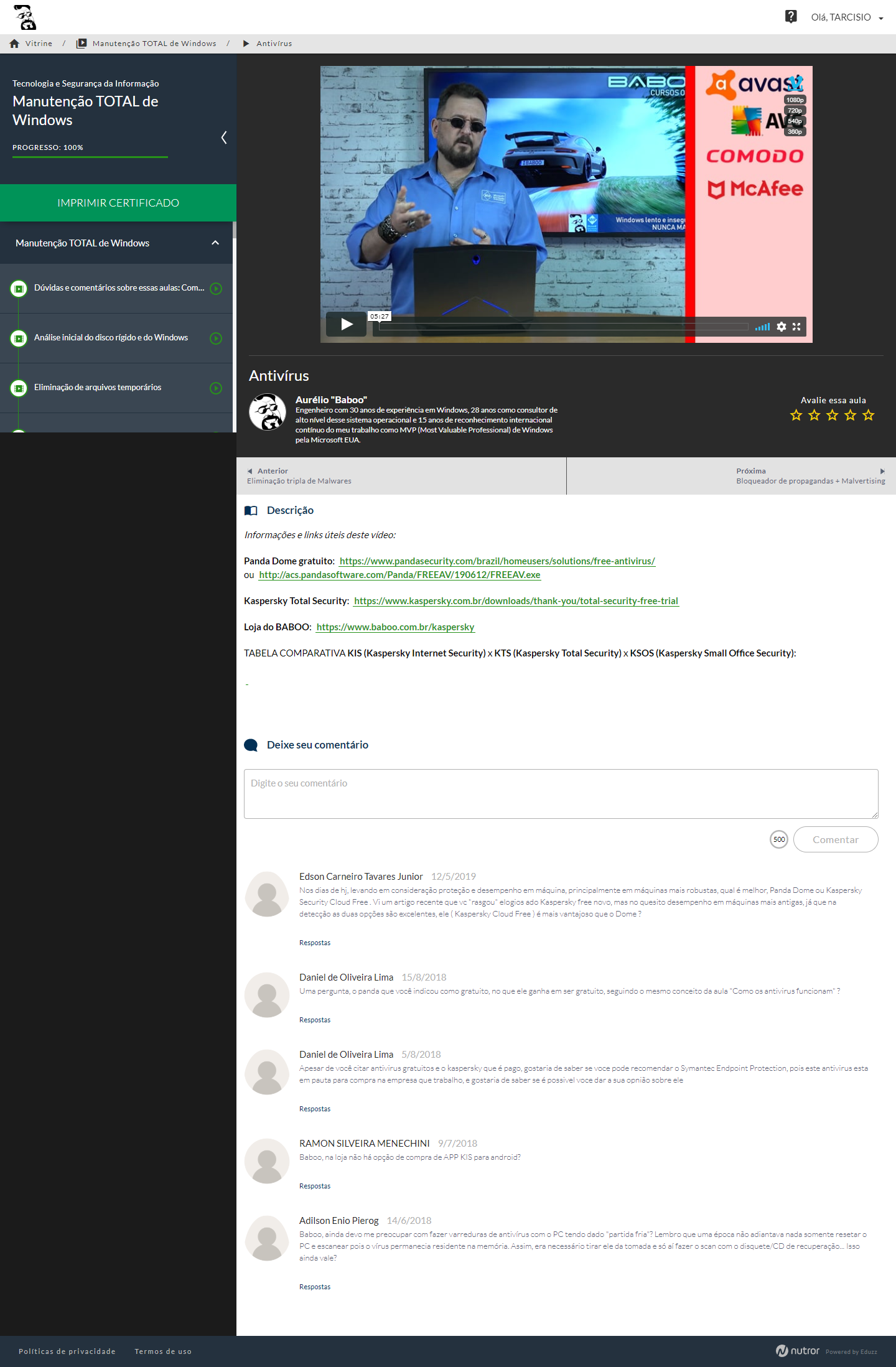Click IMPRIMIR CERTIFICADO button
The image size is (896, 1367).
tap(118, 203)
